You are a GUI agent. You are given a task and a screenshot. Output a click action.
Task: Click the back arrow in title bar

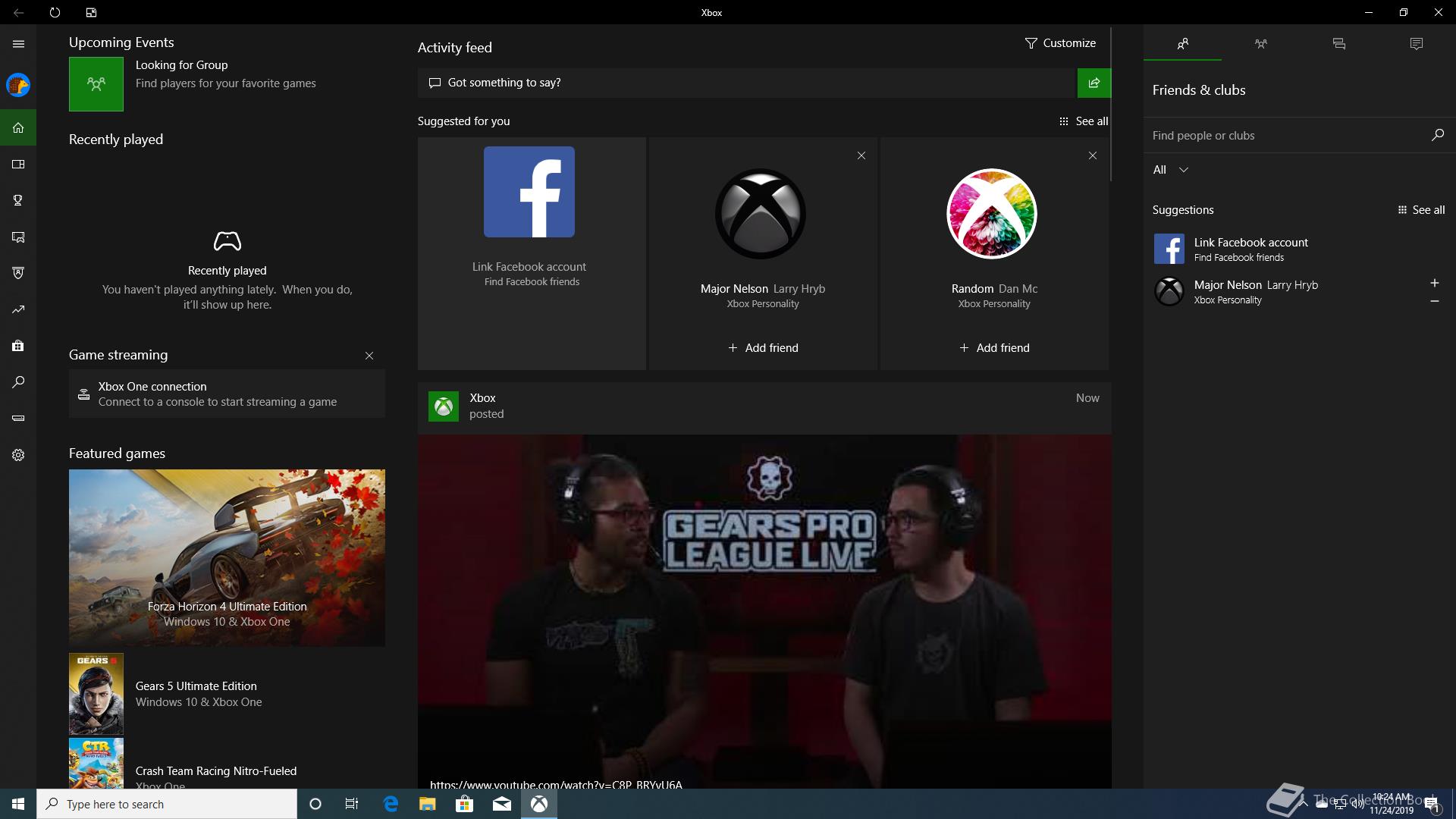pyautogui.click(x=18, y=12)
